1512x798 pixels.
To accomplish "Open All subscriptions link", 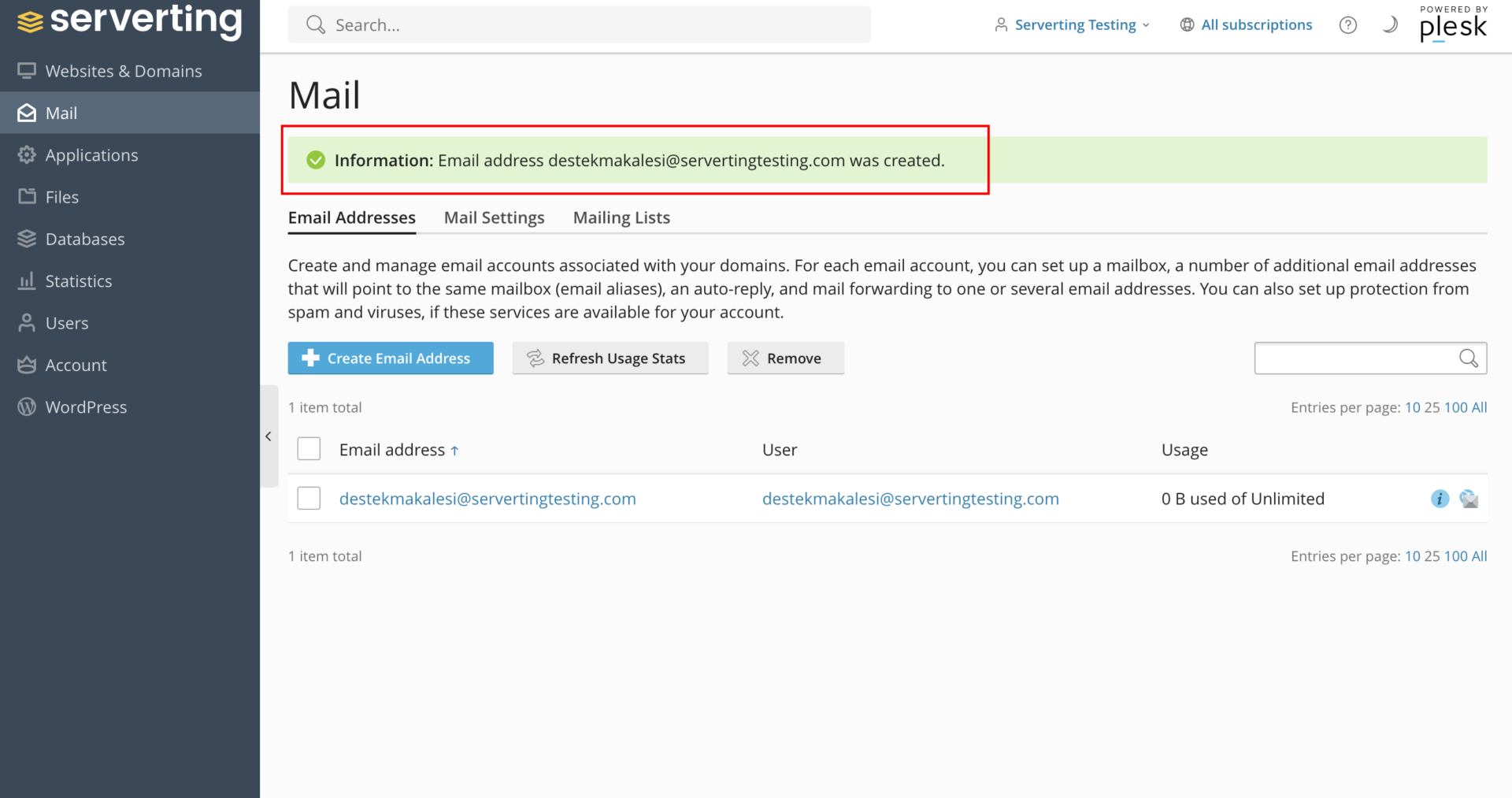I will click(x=1247, y=25).
